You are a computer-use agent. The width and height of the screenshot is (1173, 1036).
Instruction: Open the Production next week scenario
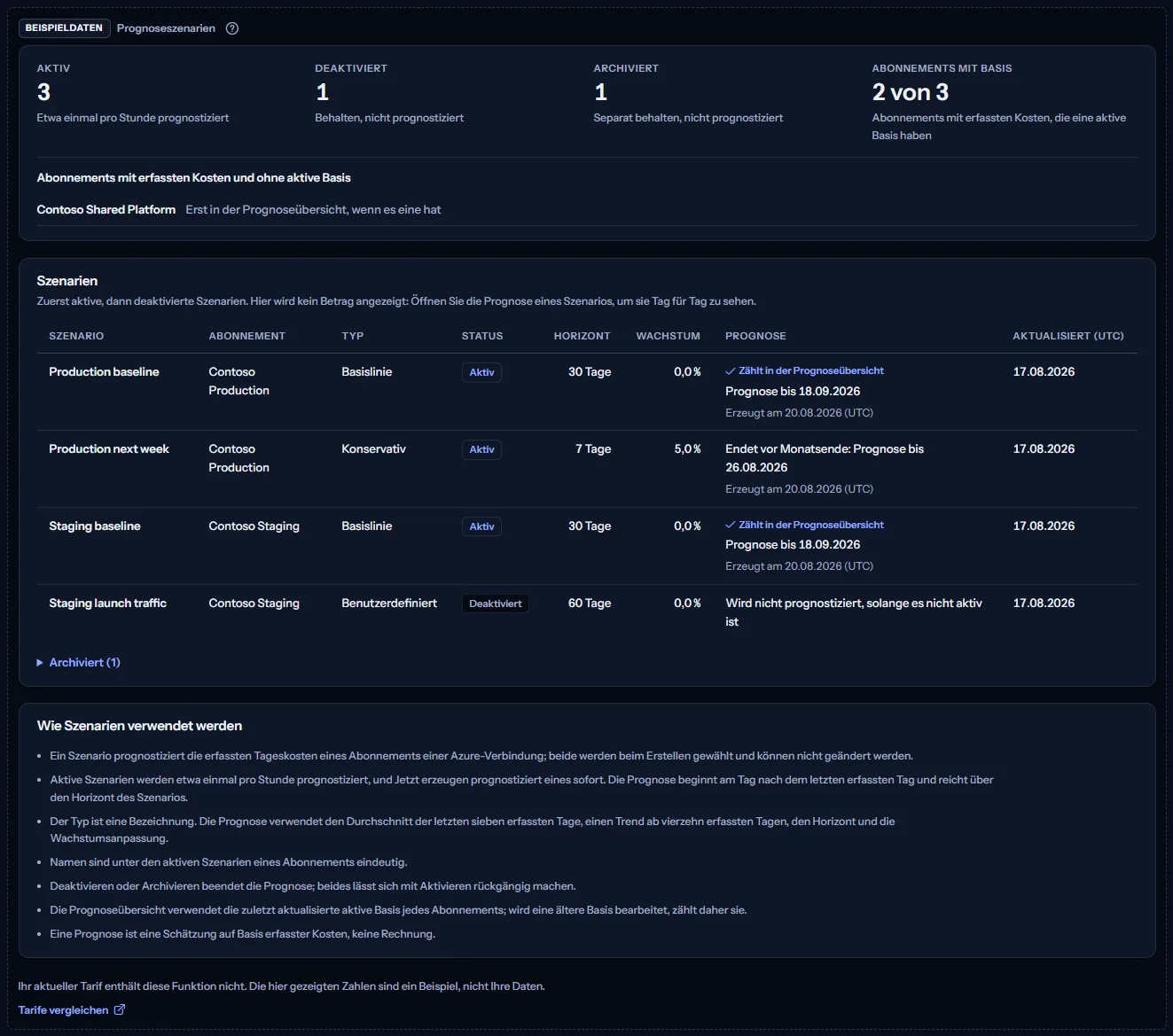109,449
